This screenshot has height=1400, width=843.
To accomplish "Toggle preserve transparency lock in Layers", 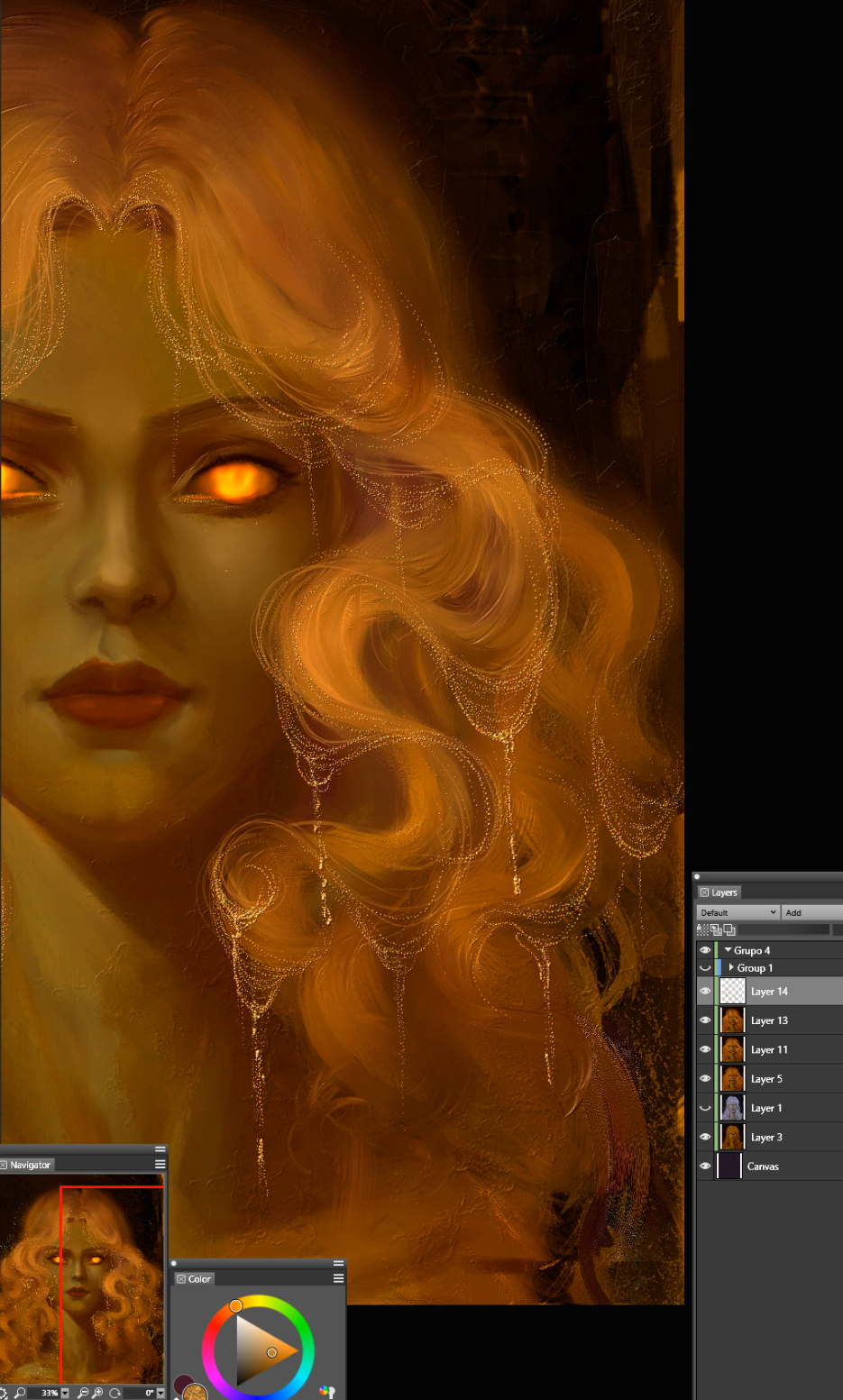I will [x=702, y=929].
